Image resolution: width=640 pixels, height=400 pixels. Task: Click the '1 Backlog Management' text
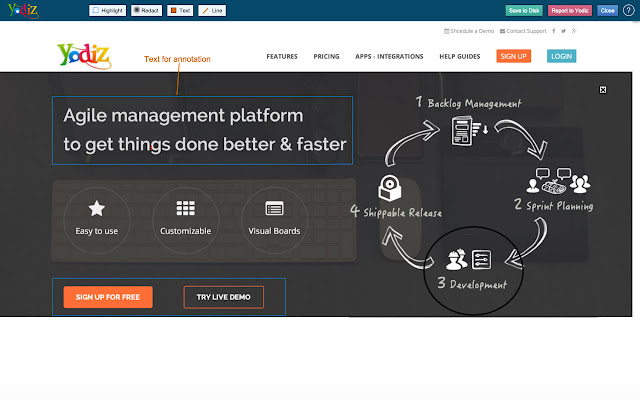(x=469, y=103)
